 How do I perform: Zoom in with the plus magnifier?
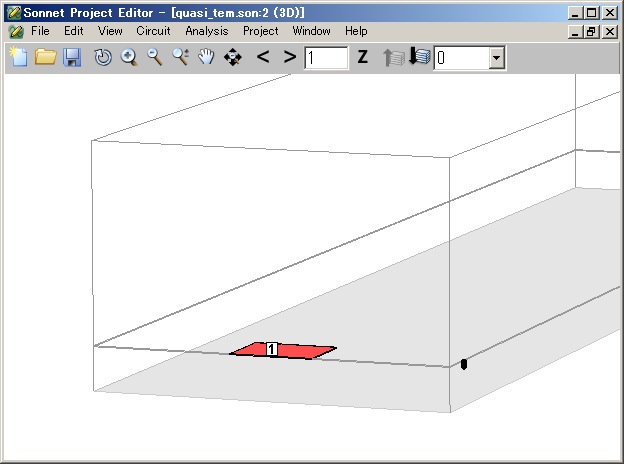pyautogui.click(x=129, y=57)
